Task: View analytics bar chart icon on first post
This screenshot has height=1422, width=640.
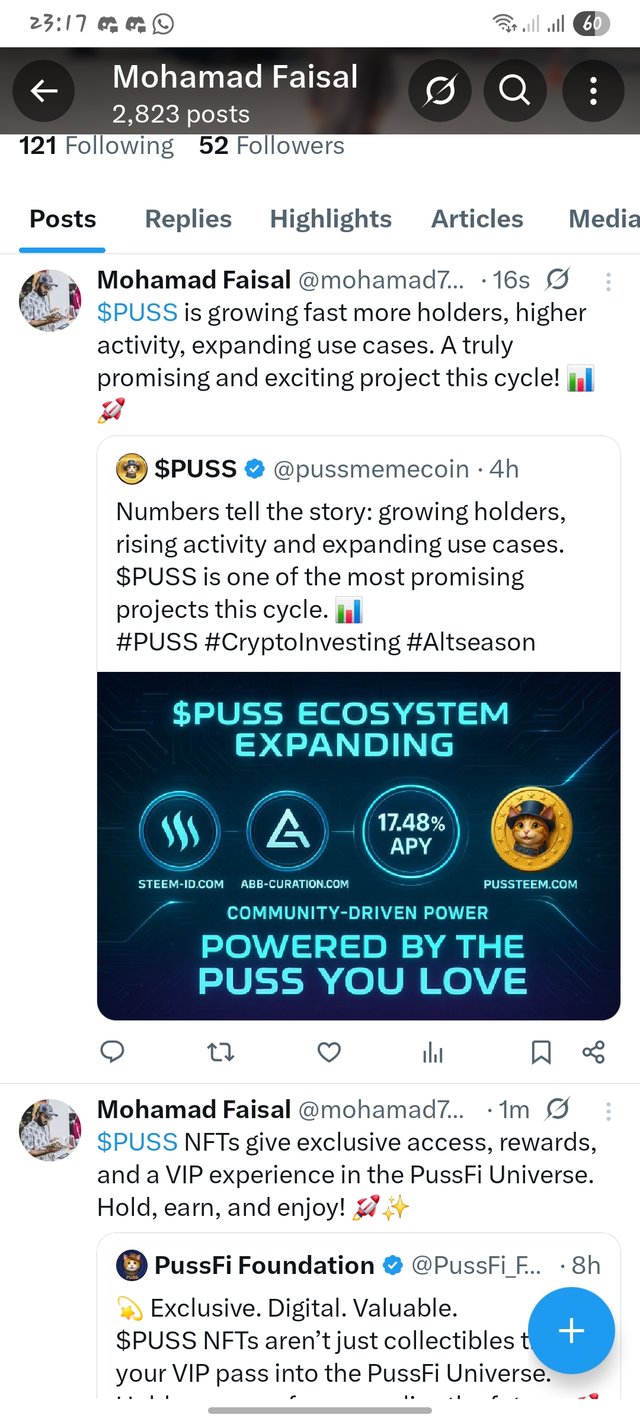Action: 433,1051
